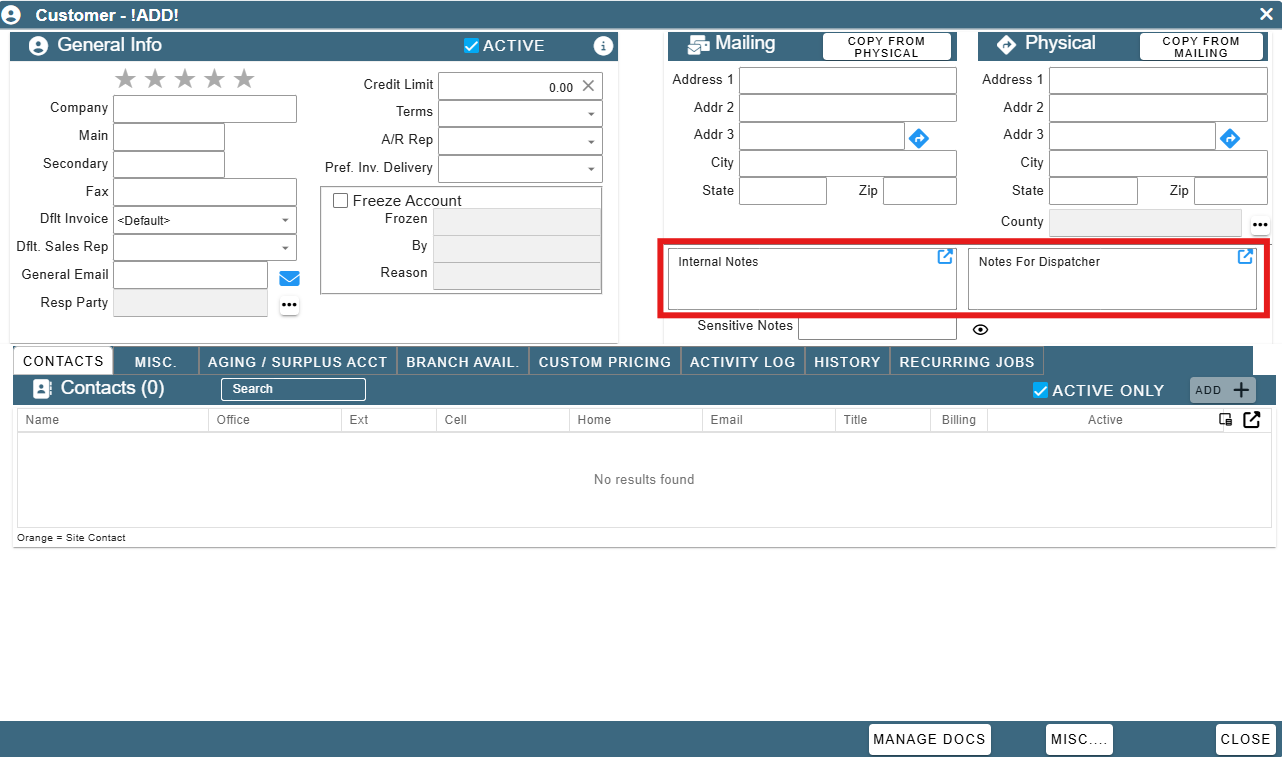Click the Physical section sign icon
This screenshot has height=757, width=1282.
[1007, 45]
